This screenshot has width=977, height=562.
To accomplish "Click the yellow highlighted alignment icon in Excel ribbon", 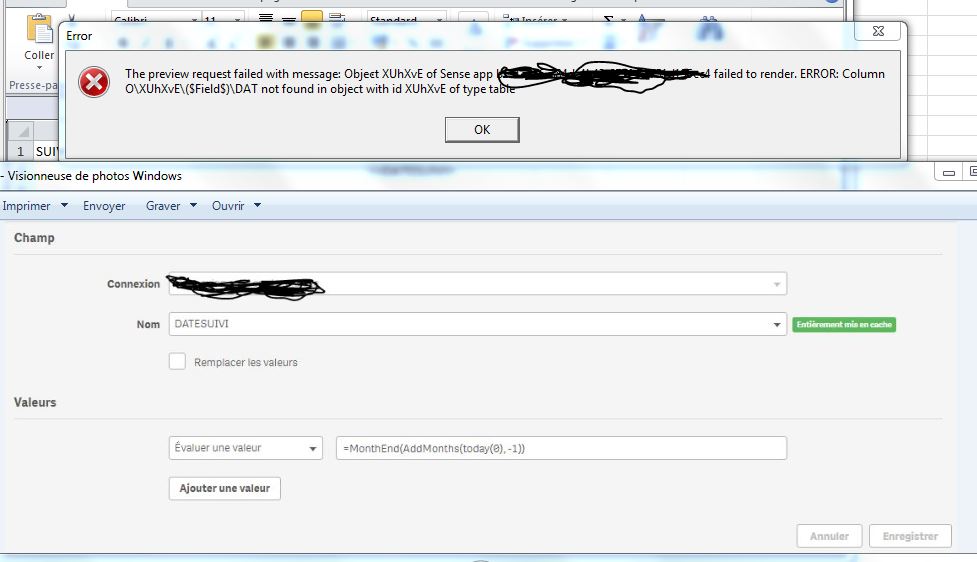I will click(312, 19).
